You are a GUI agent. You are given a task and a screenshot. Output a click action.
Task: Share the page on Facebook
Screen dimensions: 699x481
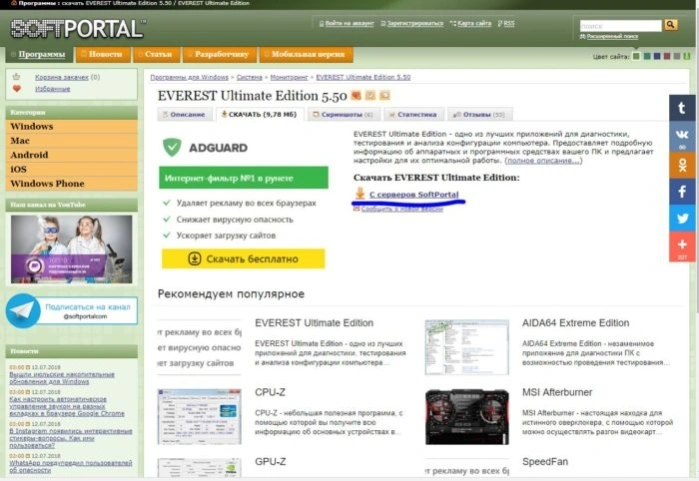tap(682, 192)
